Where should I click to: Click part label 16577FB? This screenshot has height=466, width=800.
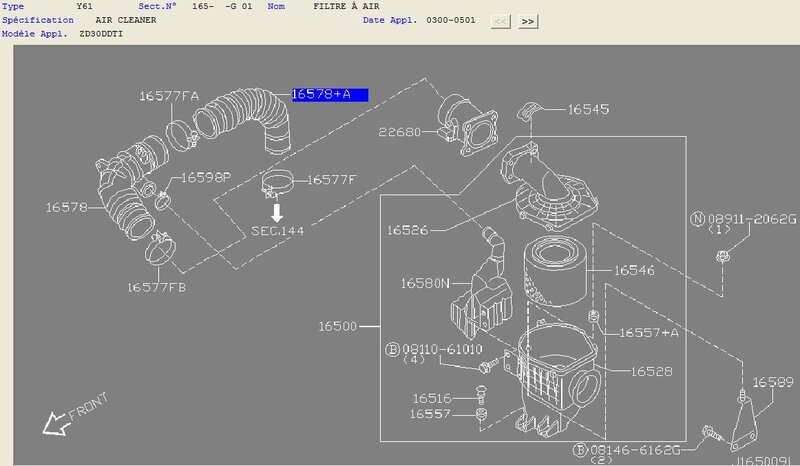pos(156,287)
